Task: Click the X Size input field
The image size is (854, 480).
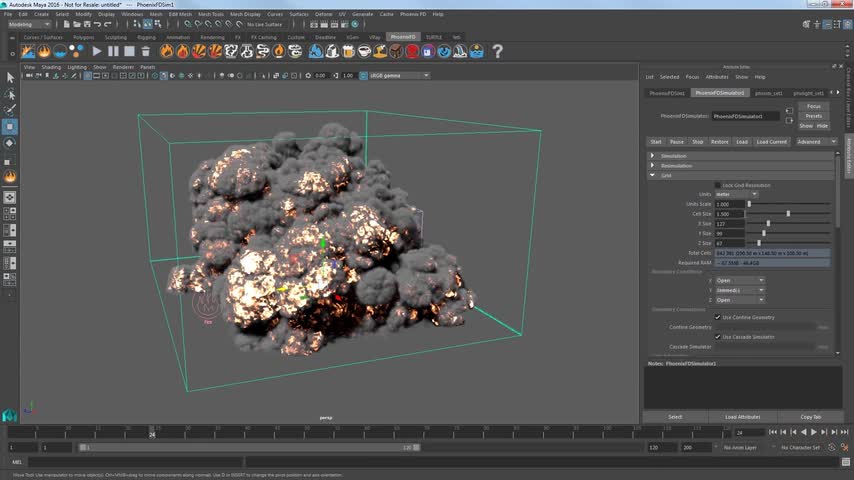Action: click(x=729, y=223)
